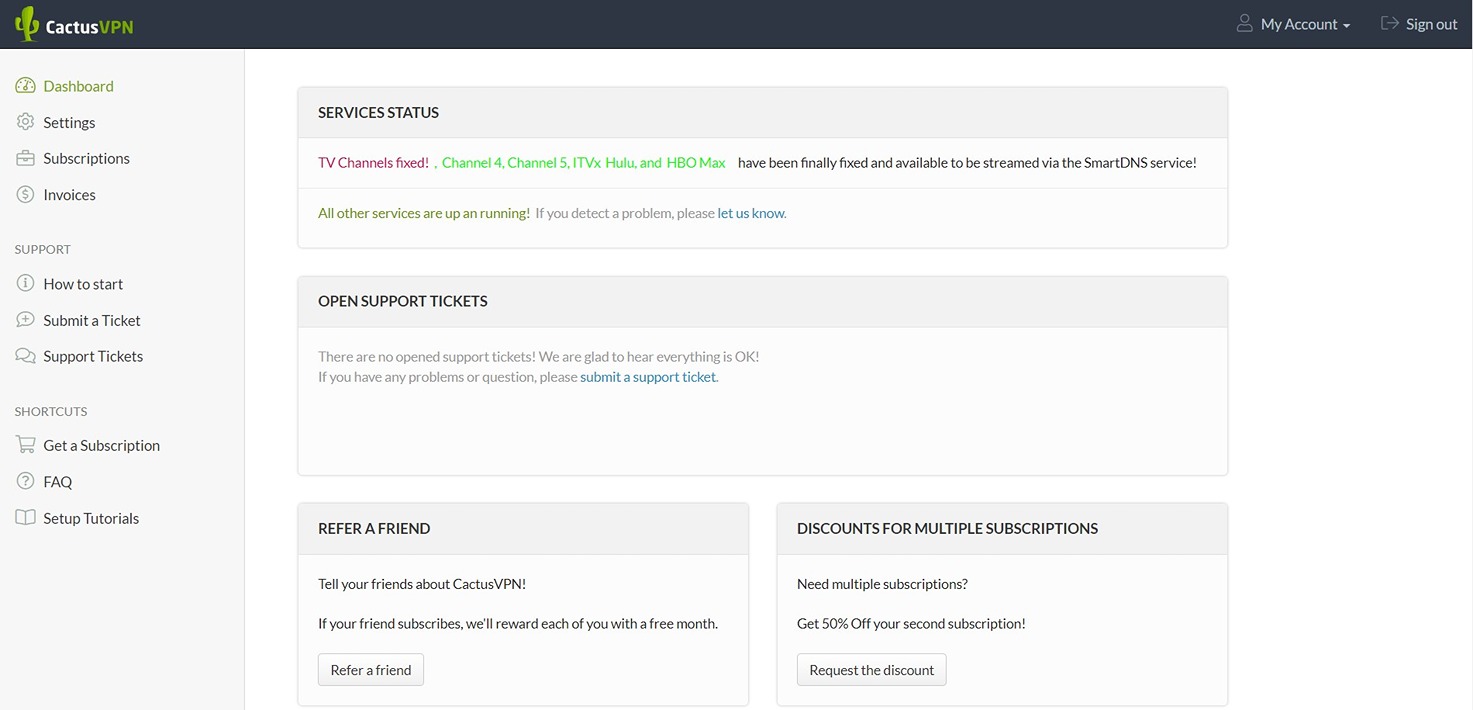View Invoices by clicking its icon
1473x710 pixels.
(24, 194)
